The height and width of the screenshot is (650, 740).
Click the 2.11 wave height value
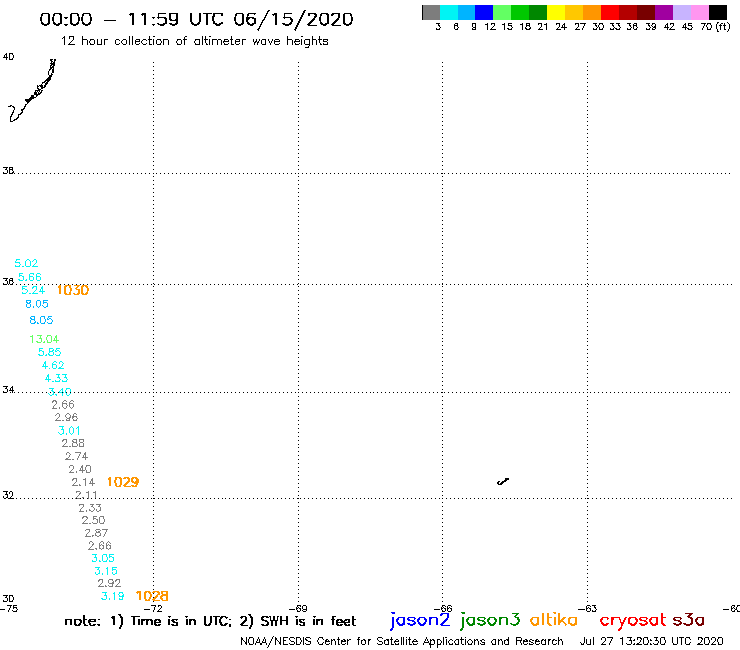click(x=86, y=495)
